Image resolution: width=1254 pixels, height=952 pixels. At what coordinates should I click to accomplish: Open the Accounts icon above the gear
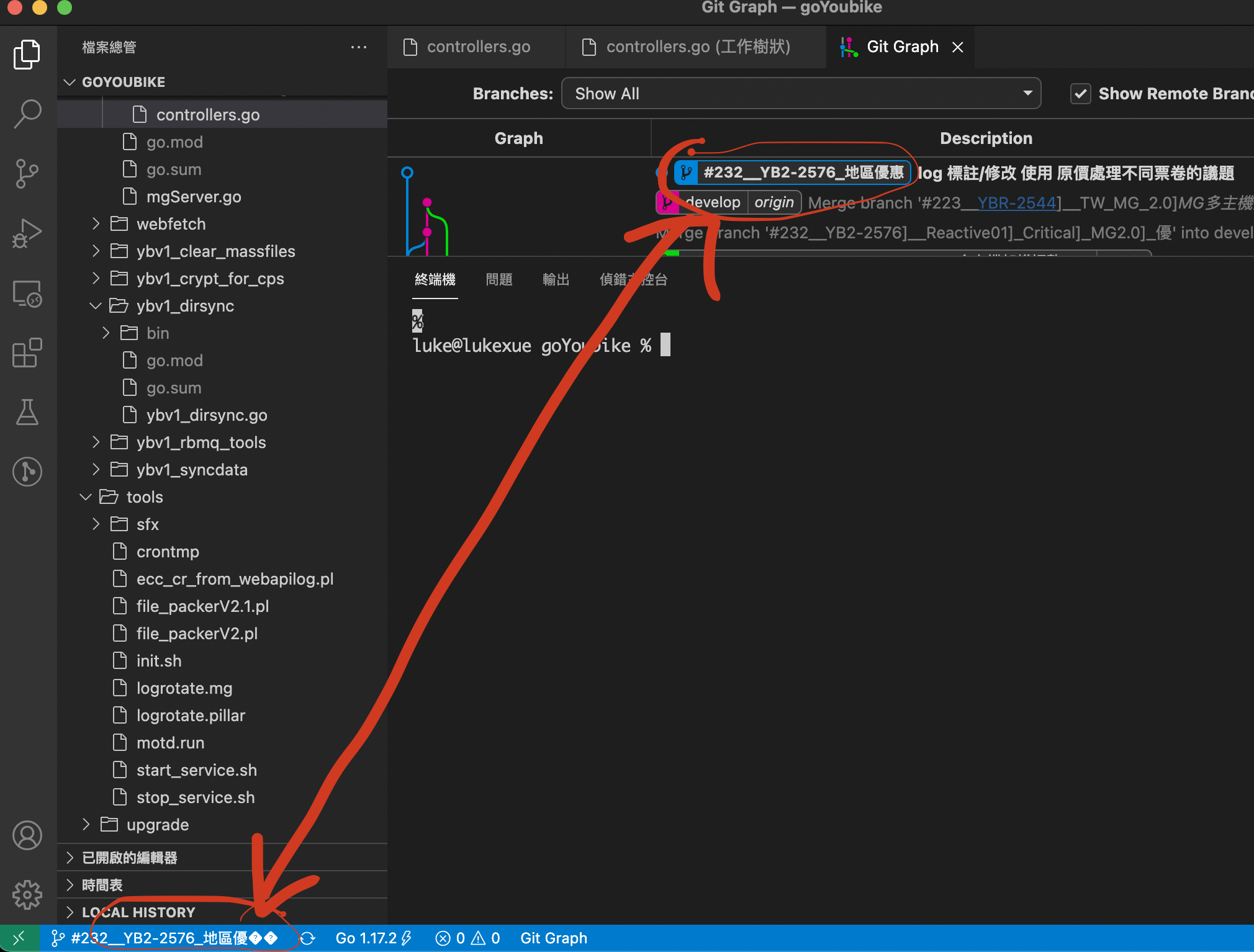tap(27, 835)
